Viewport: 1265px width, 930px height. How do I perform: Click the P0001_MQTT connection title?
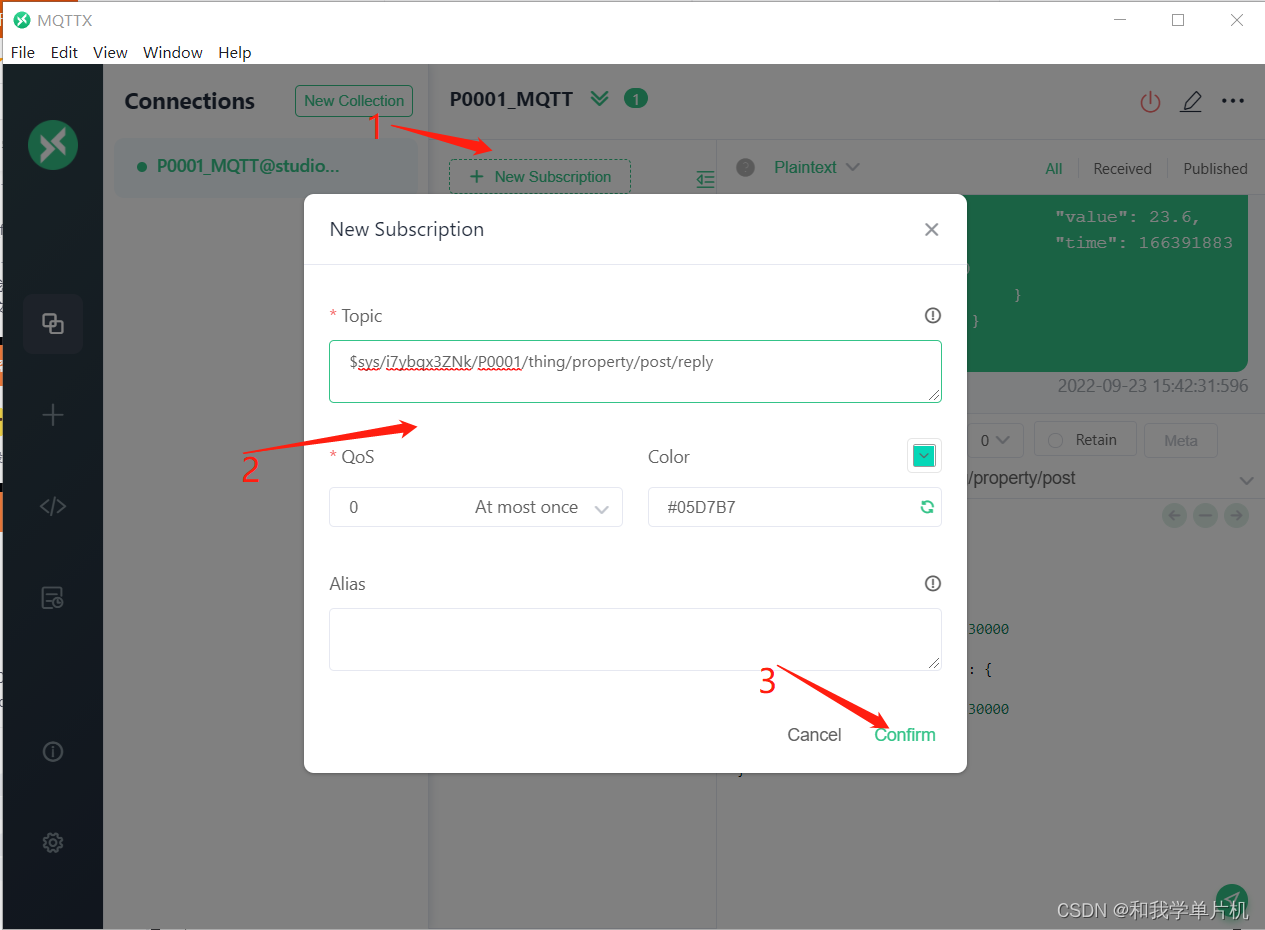[x=511, y=99]
